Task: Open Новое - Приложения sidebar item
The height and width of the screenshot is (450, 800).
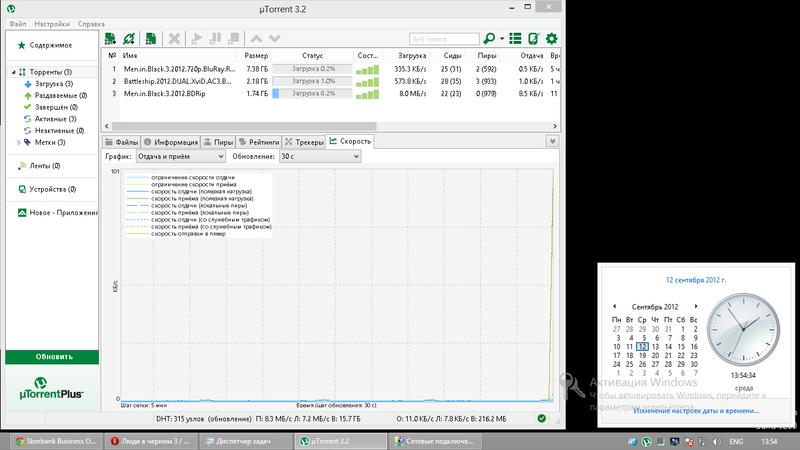Action: point(58,213)
